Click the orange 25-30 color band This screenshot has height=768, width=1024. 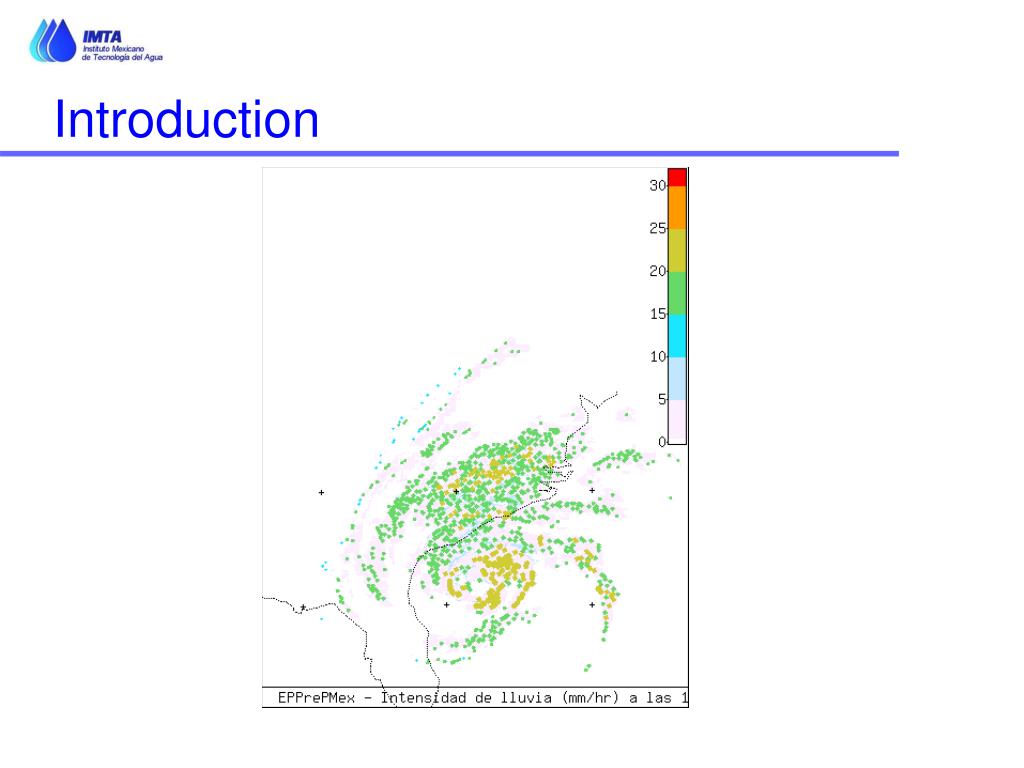click(x=677, y=208)
